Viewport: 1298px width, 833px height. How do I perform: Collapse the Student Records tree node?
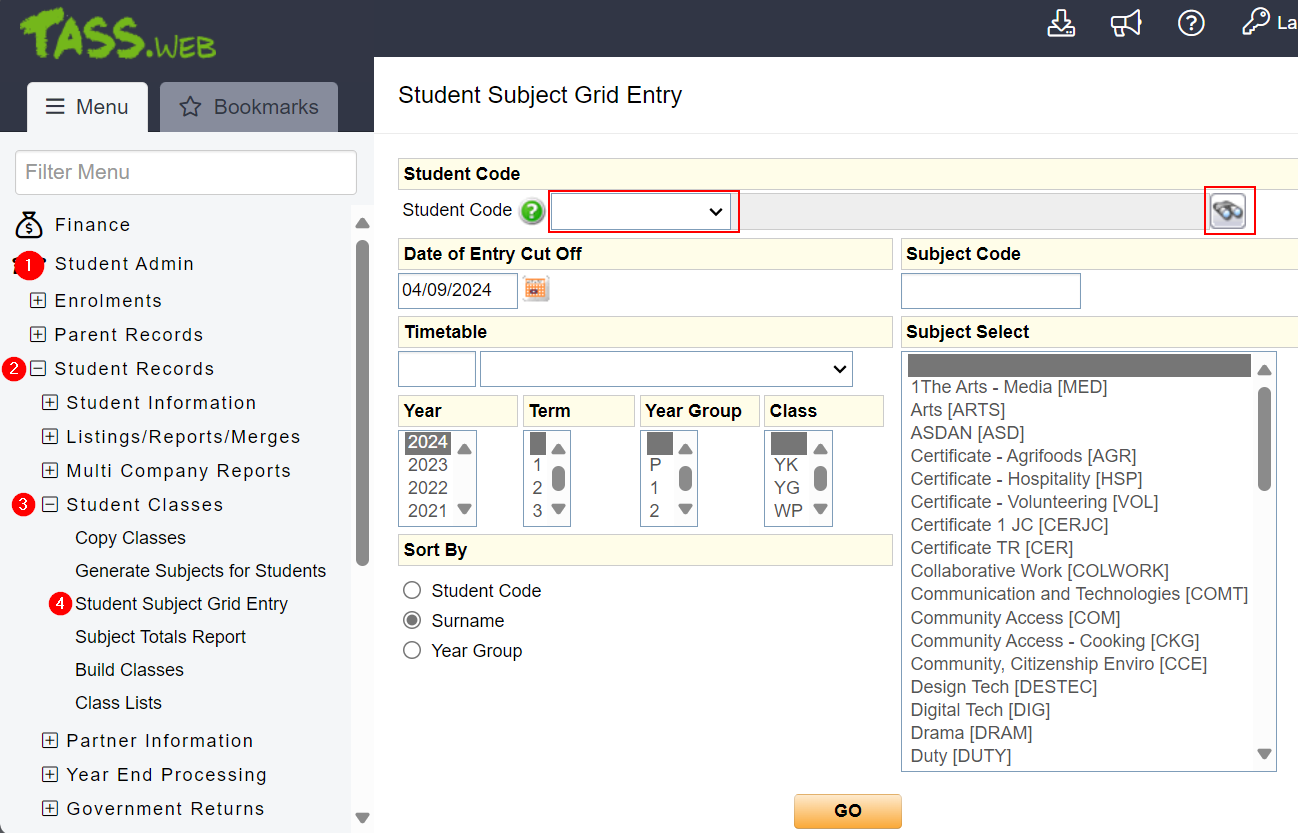point(38,369)
